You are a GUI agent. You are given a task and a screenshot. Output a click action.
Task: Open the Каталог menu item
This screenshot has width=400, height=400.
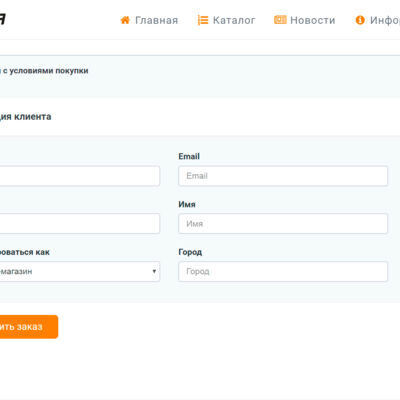click(234, 20)
